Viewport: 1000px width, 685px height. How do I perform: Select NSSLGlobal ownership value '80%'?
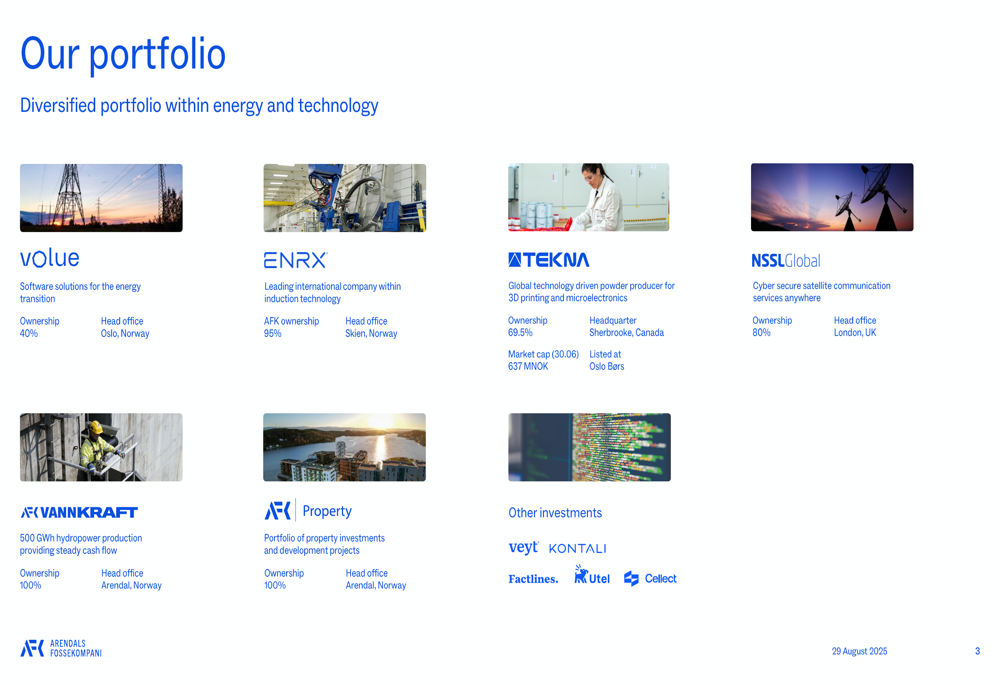pyautogui.click(x=761, y=333)
